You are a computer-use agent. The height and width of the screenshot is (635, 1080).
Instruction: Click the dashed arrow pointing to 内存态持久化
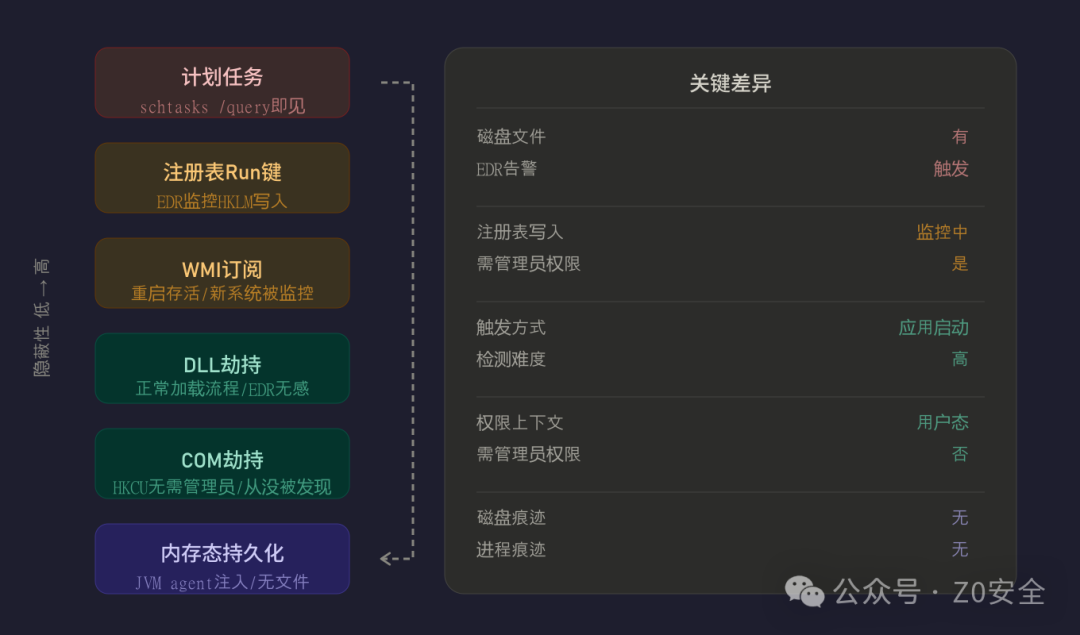pyautogui.click(x=397, y=321)
